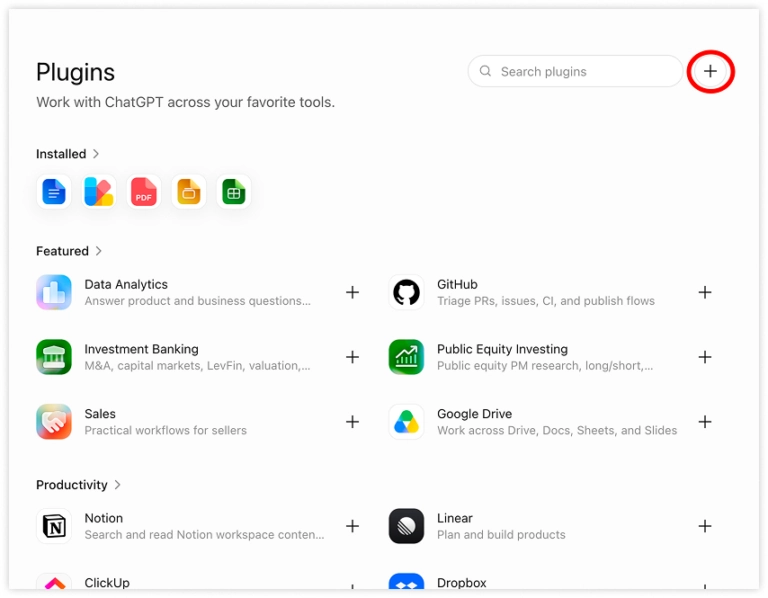Add the Linear plugin
768x598 pixels.
(705, 526)
